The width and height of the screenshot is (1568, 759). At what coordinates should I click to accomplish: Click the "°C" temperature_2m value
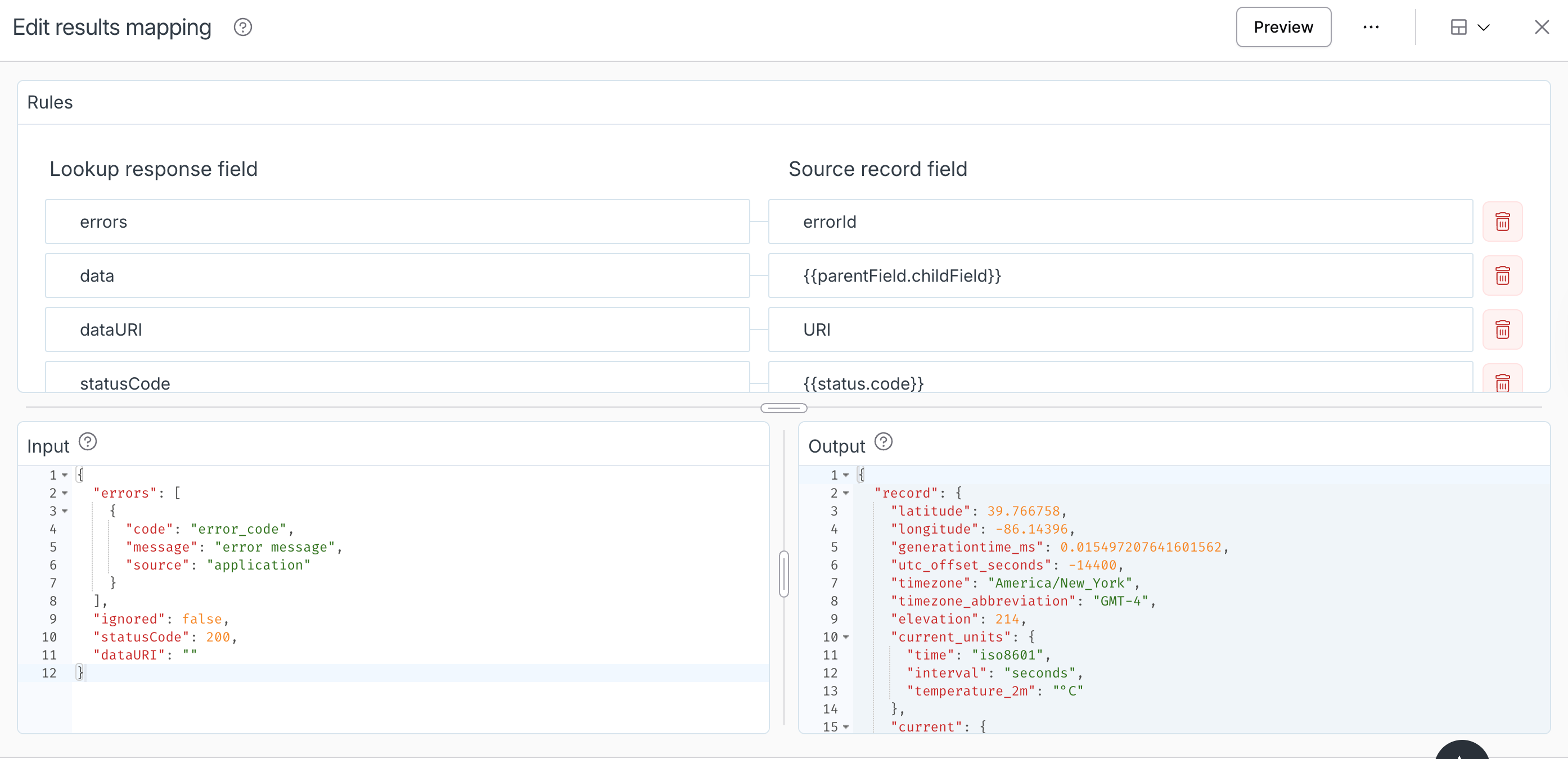pyautogui.click(x=1067, y=692)
